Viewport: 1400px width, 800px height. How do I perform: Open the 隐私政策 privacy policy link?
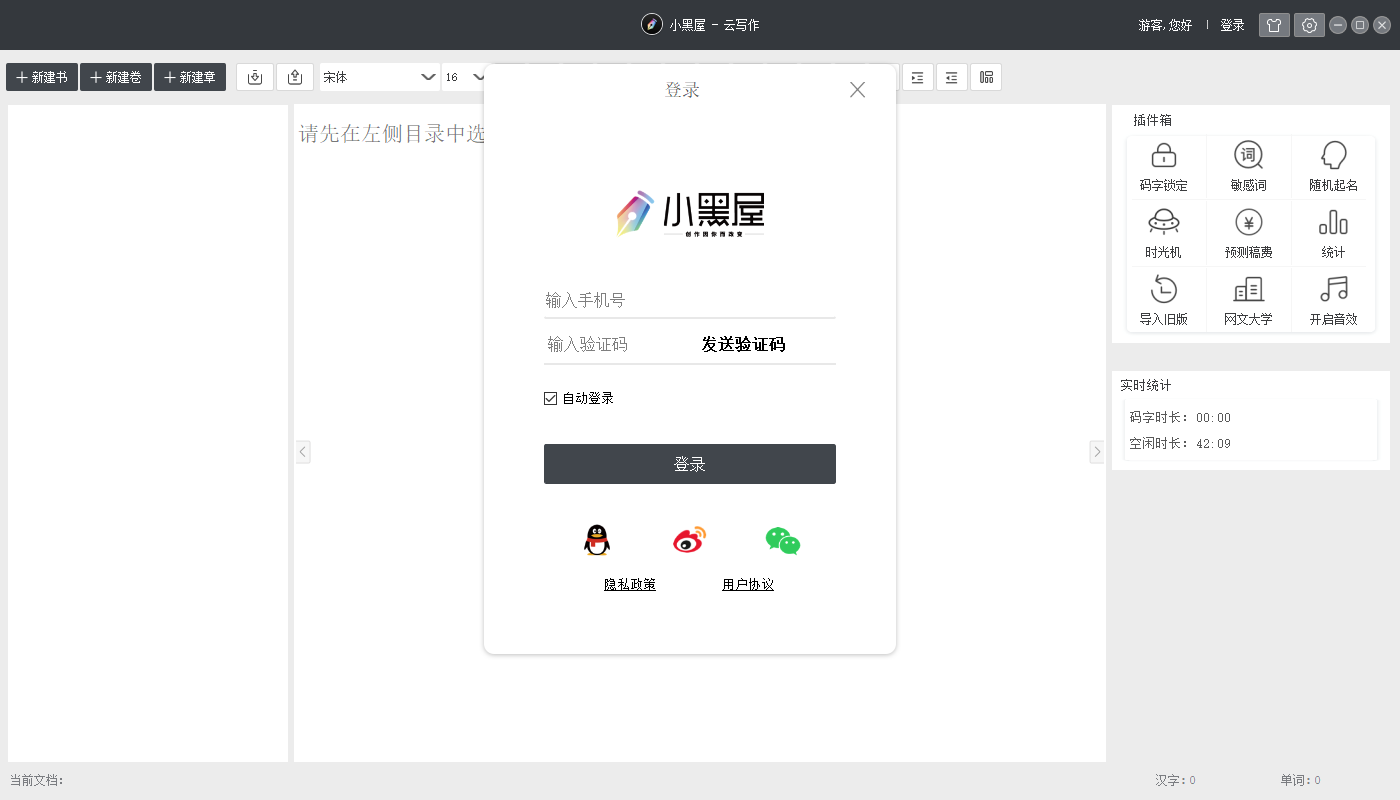630,585
